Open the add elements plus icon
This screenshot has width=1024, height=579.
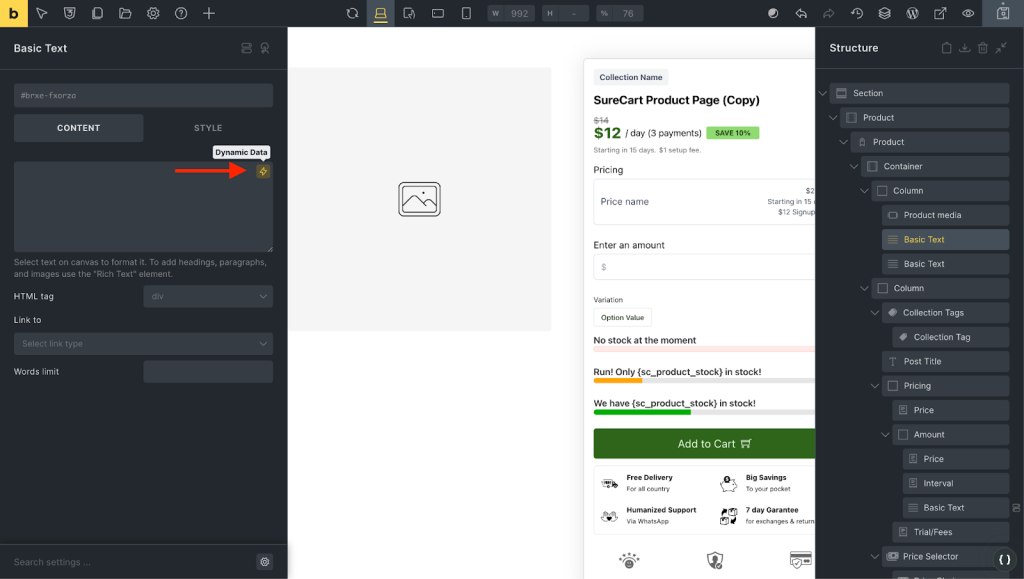click(x=208, y=13)
